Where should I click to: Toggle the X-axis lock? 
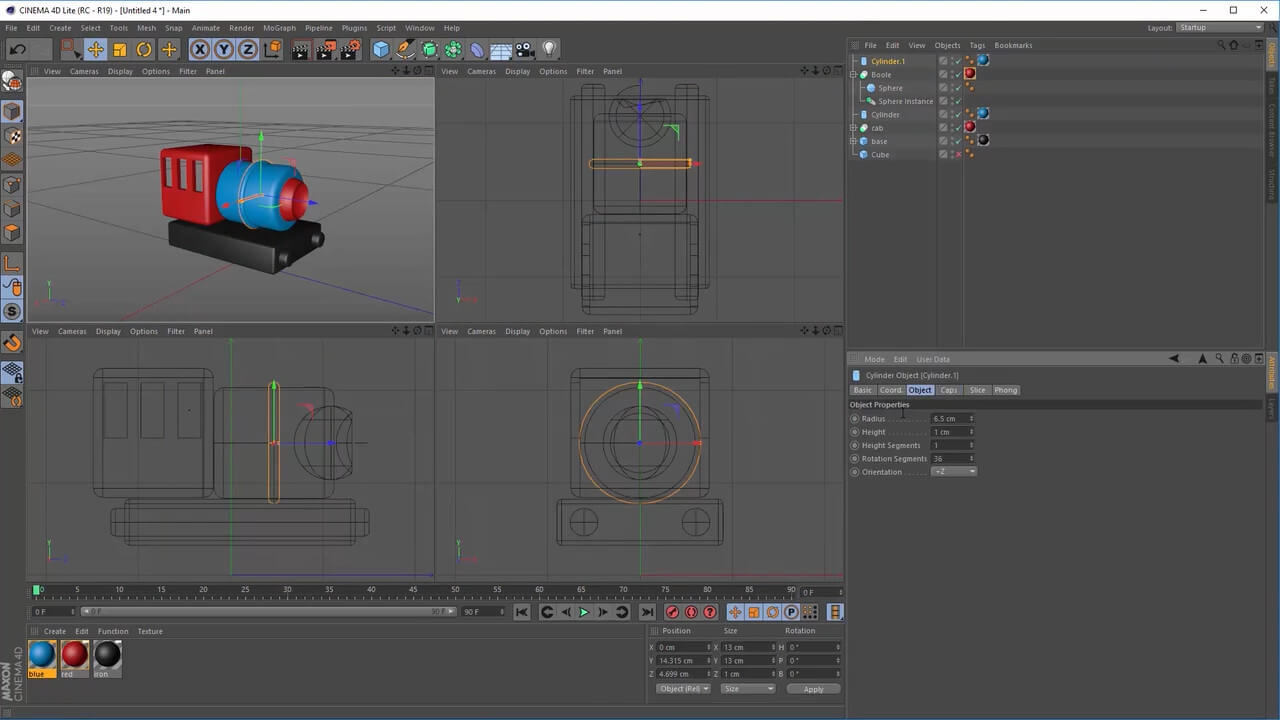click(x=200, y=49)
